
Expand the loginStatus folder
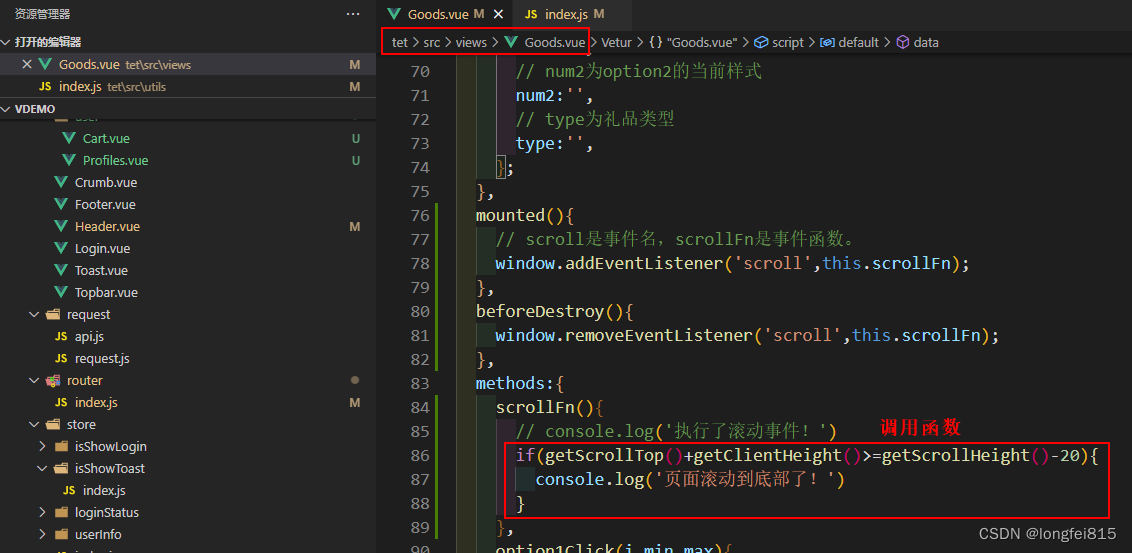click(42, 513)
